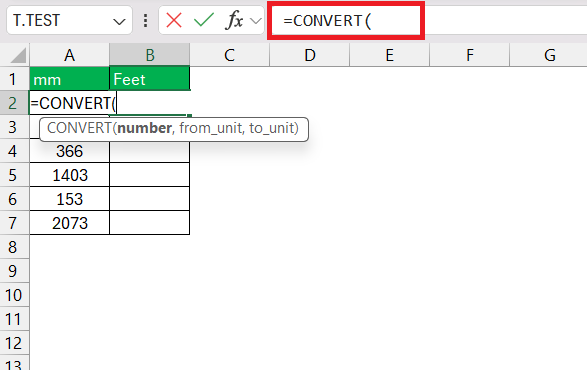Click empty Feet cell beside 1403
Viewport: 587px width, 370px height.
[x=150, y=175]
